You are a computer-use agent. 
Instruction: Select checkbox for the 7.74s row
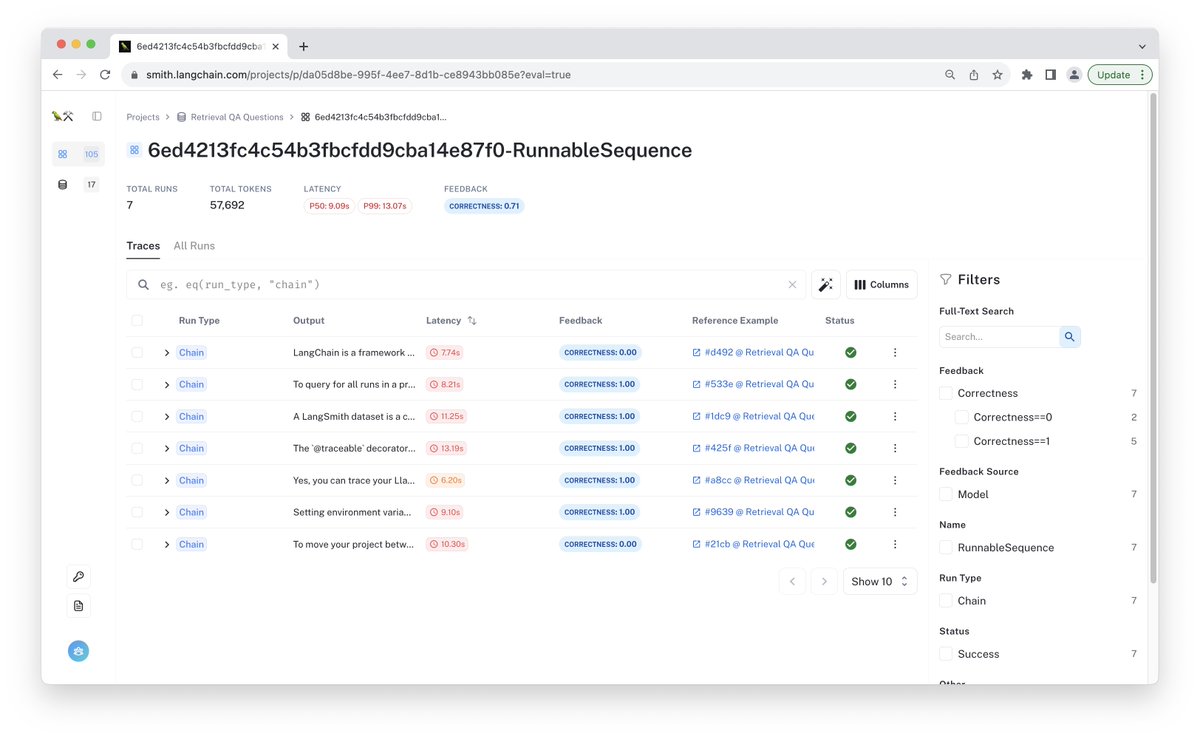137,353
